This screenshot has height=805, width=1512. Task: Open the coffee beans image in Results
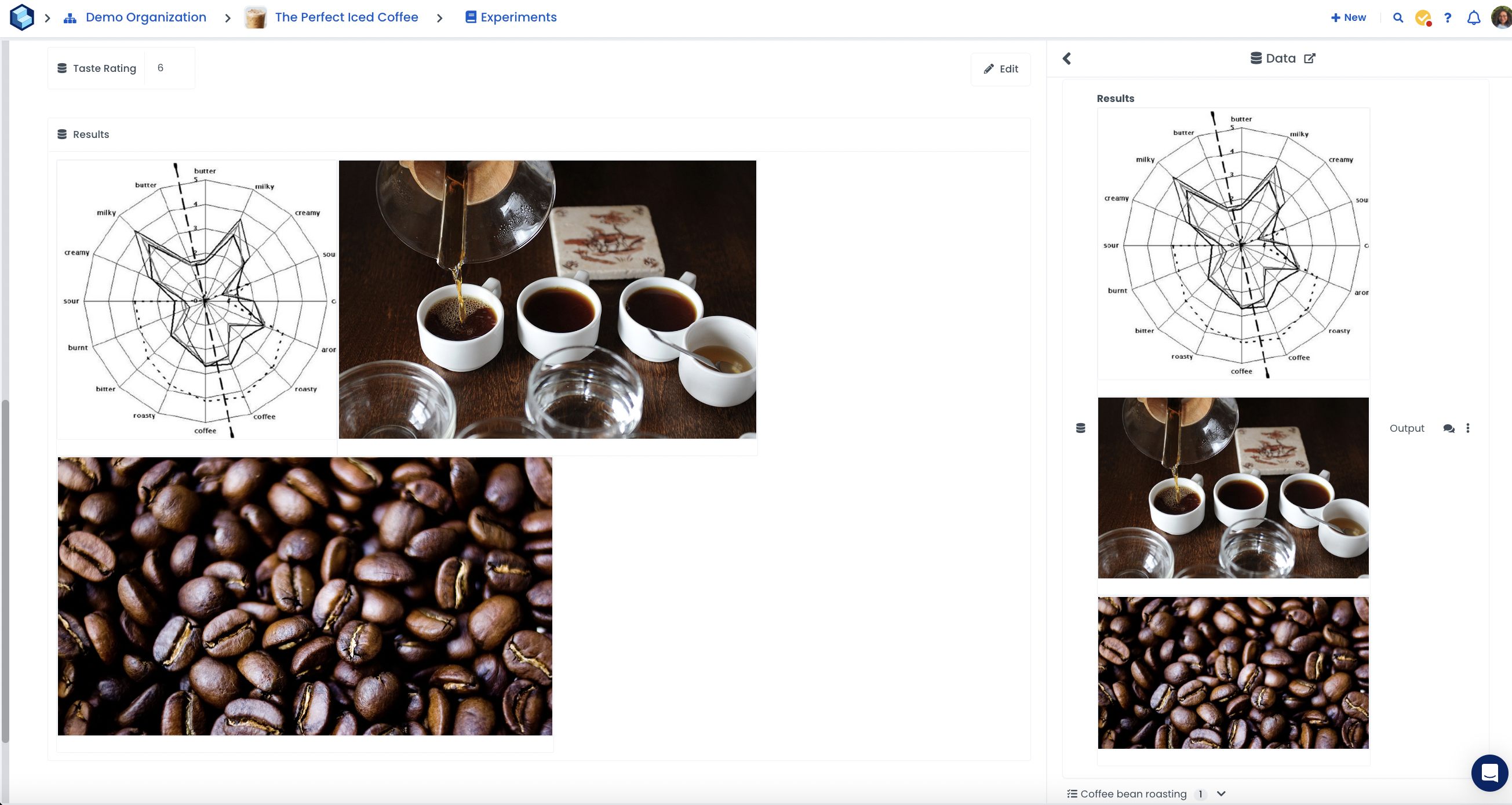305,596
